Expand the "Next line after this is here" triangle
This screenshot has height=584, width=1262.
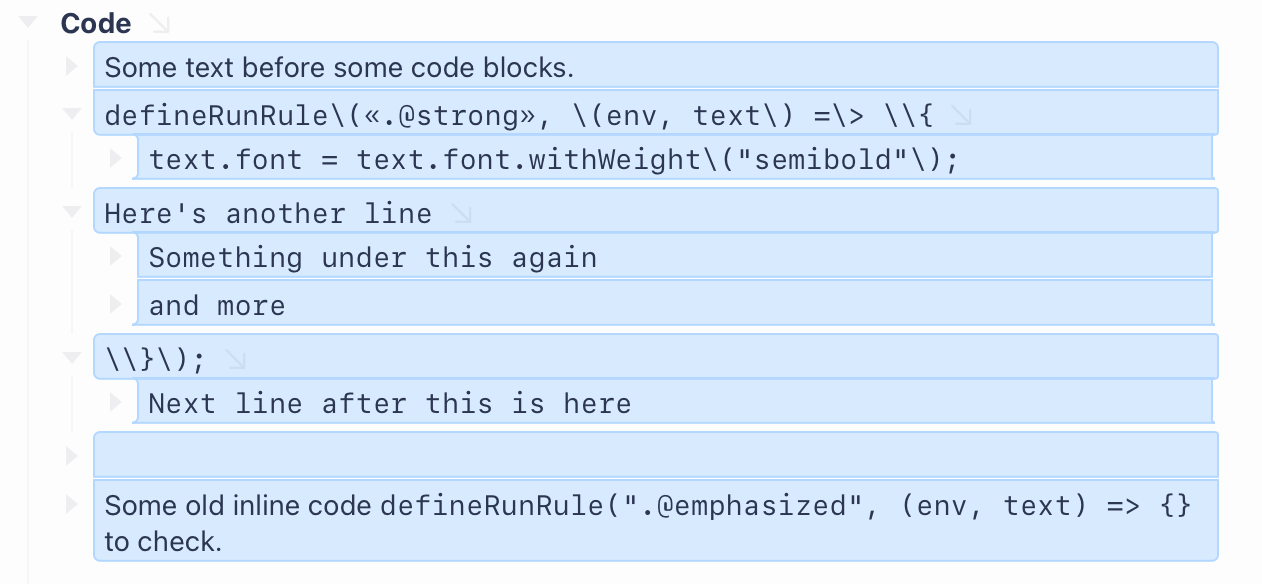tap(116, 402)
